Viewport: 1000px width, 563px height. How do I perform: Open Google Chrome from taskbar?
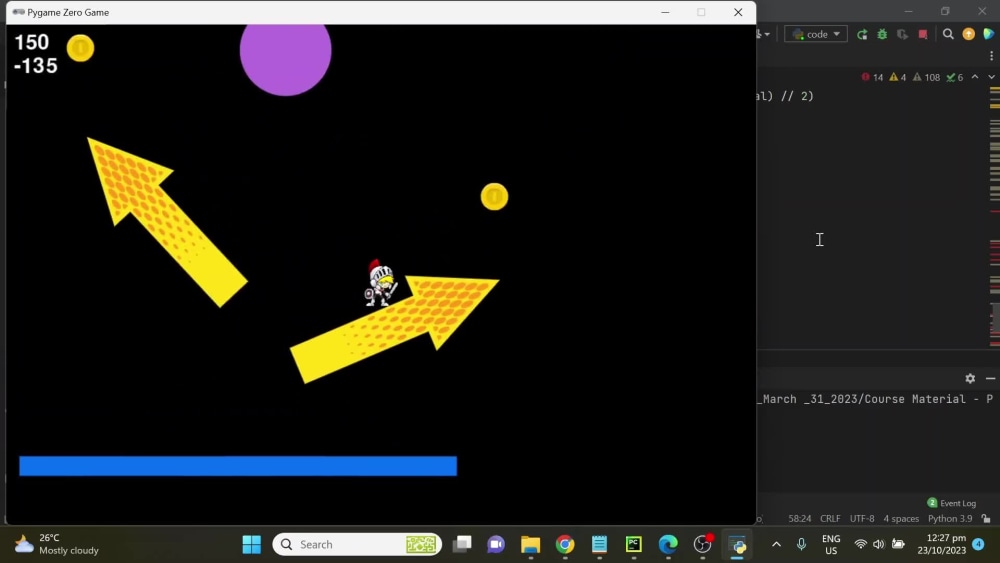564,545
